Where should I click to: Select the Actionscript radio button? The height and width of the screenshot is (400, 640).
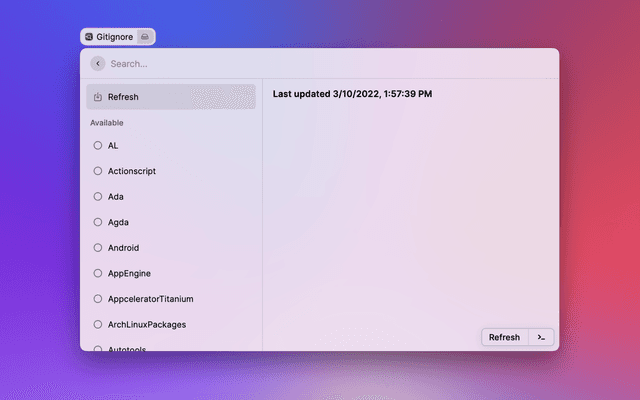click(97, 171)
